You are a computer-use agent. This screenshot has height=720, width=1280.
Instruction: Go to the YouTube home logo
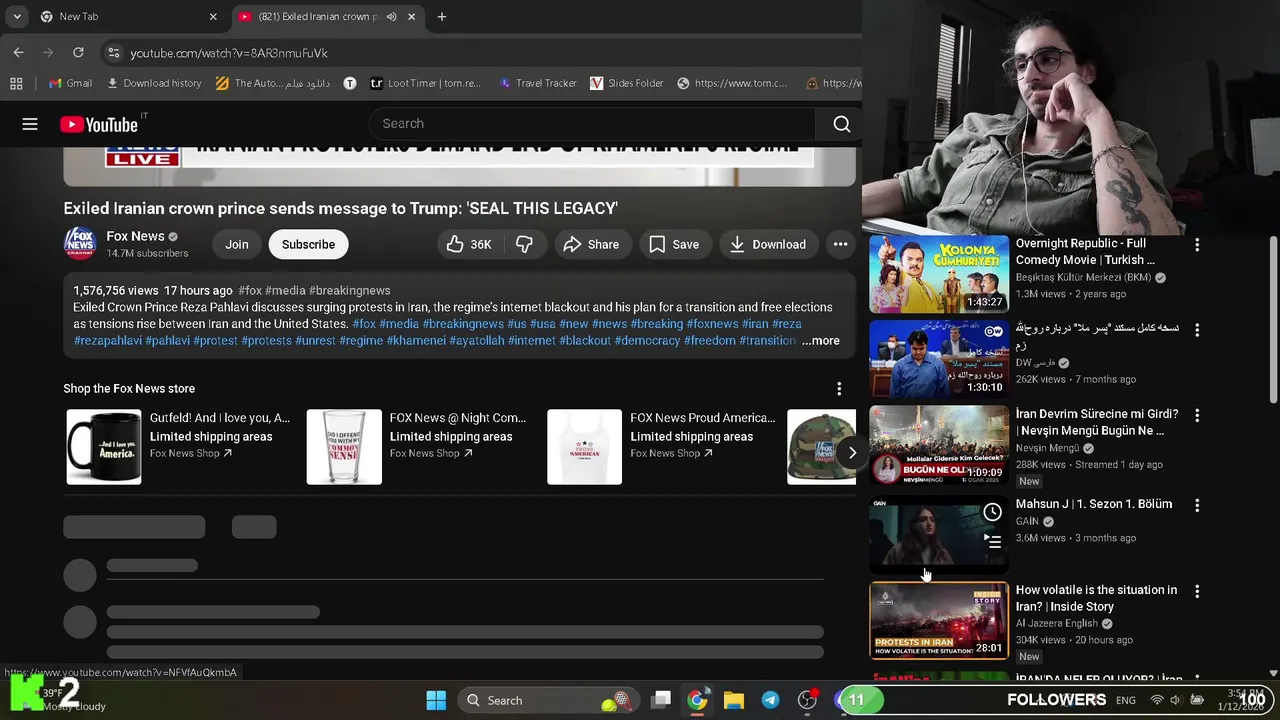pos(98,124)
